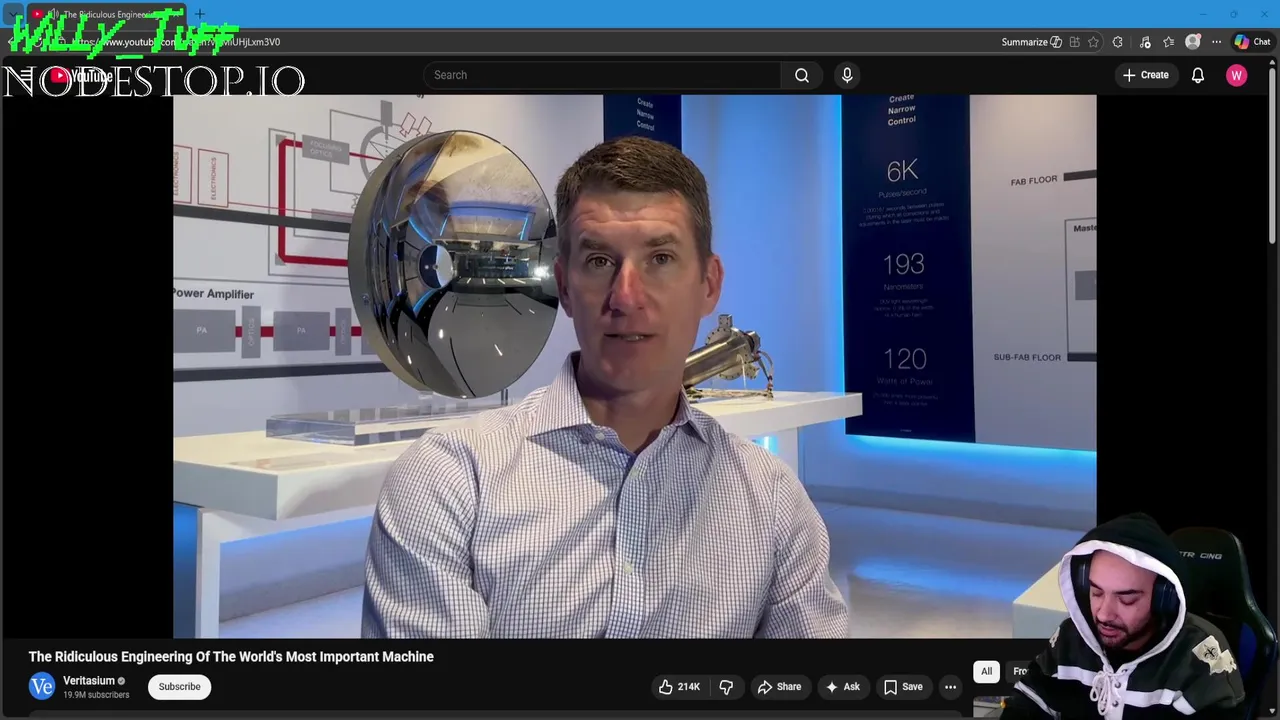Click the video player to pause playback
Image resolution: width=1280 pixels, height=720 pixels.
click(634, 366)
